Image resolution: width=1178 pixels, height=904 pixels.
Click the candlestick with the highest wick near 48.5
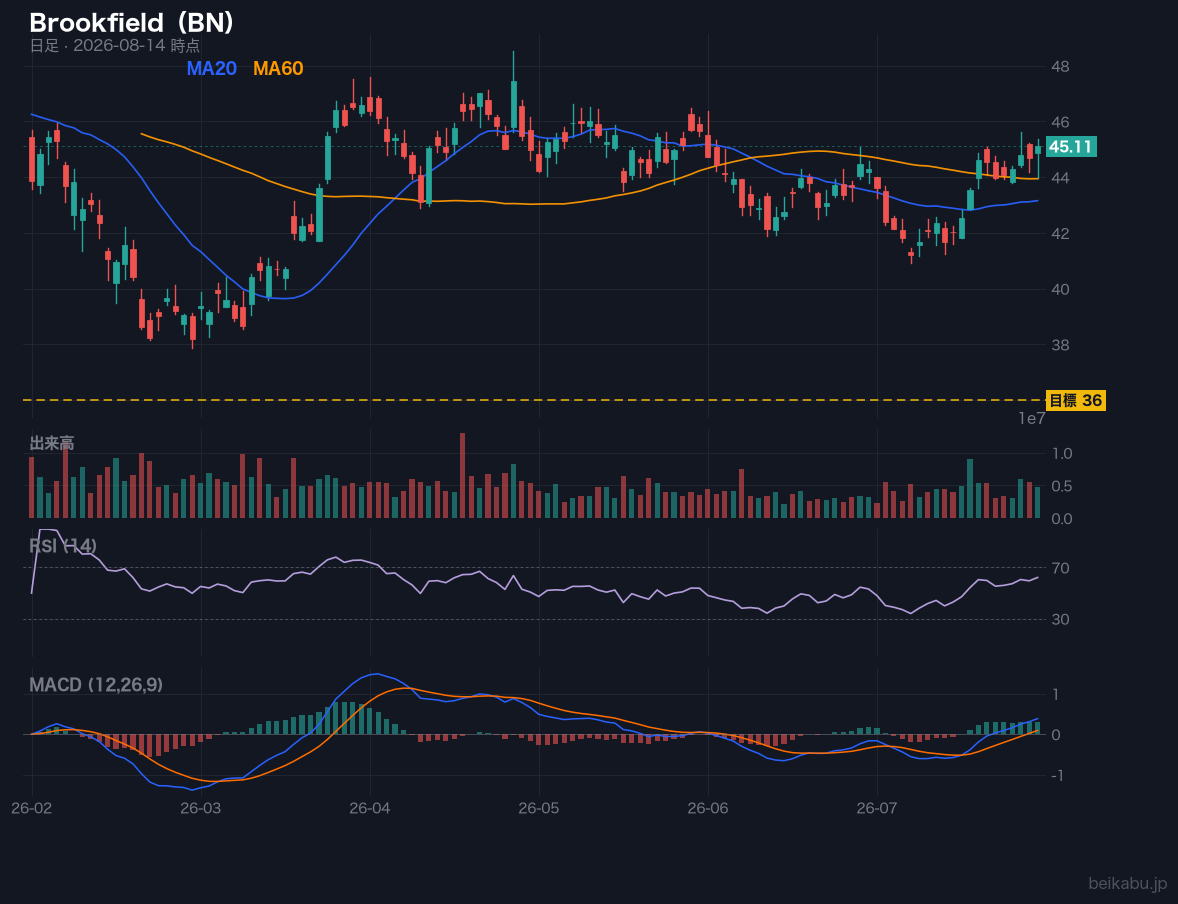coord(514,94)
